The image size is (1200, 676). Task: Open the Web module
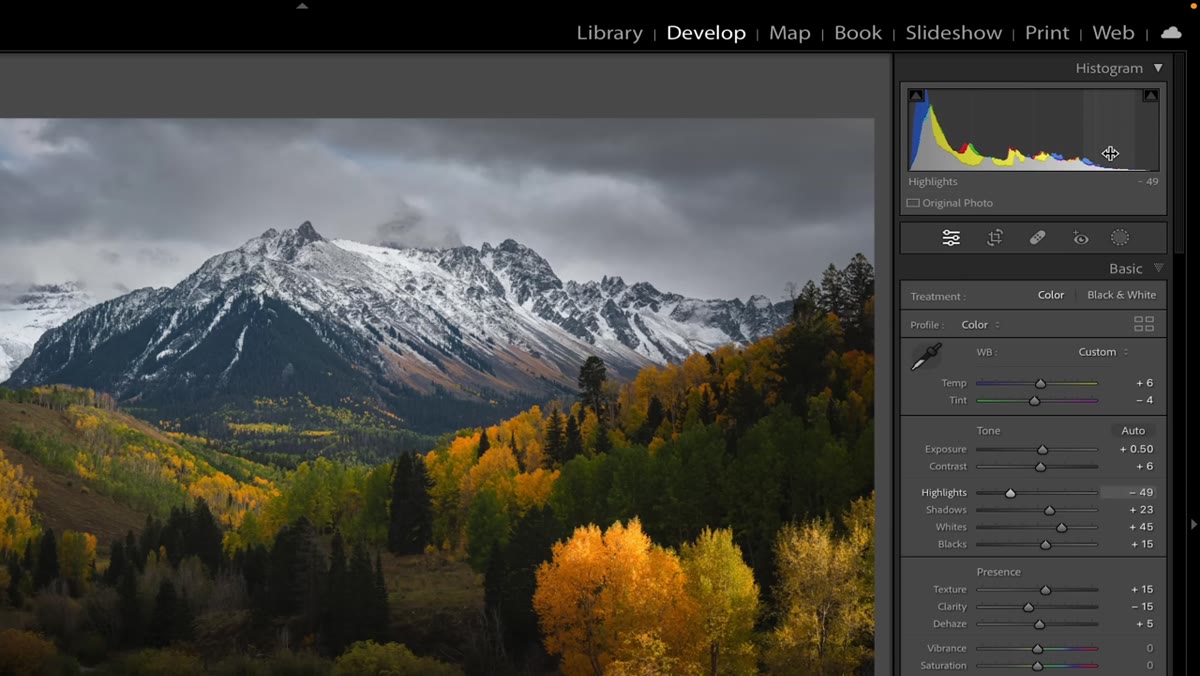1113,33
